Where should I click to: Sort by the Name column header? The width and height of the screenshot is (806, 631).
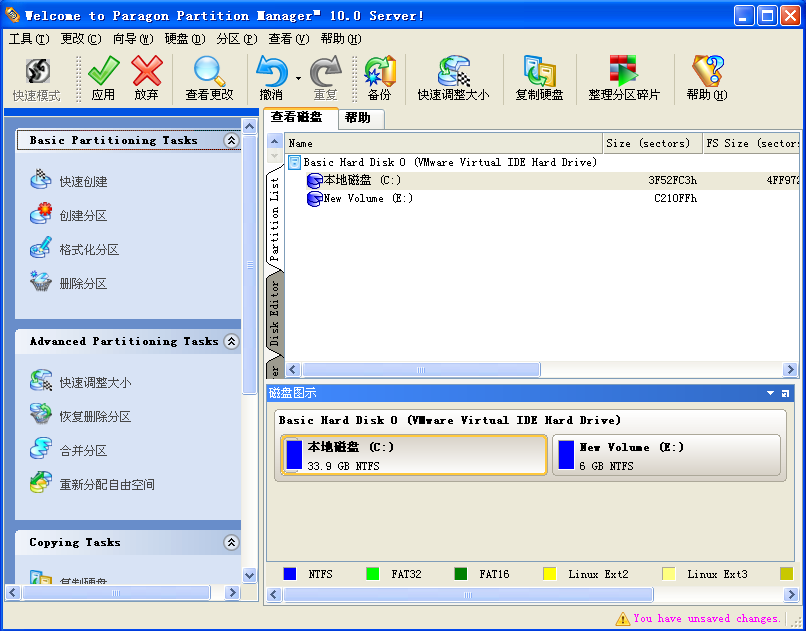coord(443,143)
